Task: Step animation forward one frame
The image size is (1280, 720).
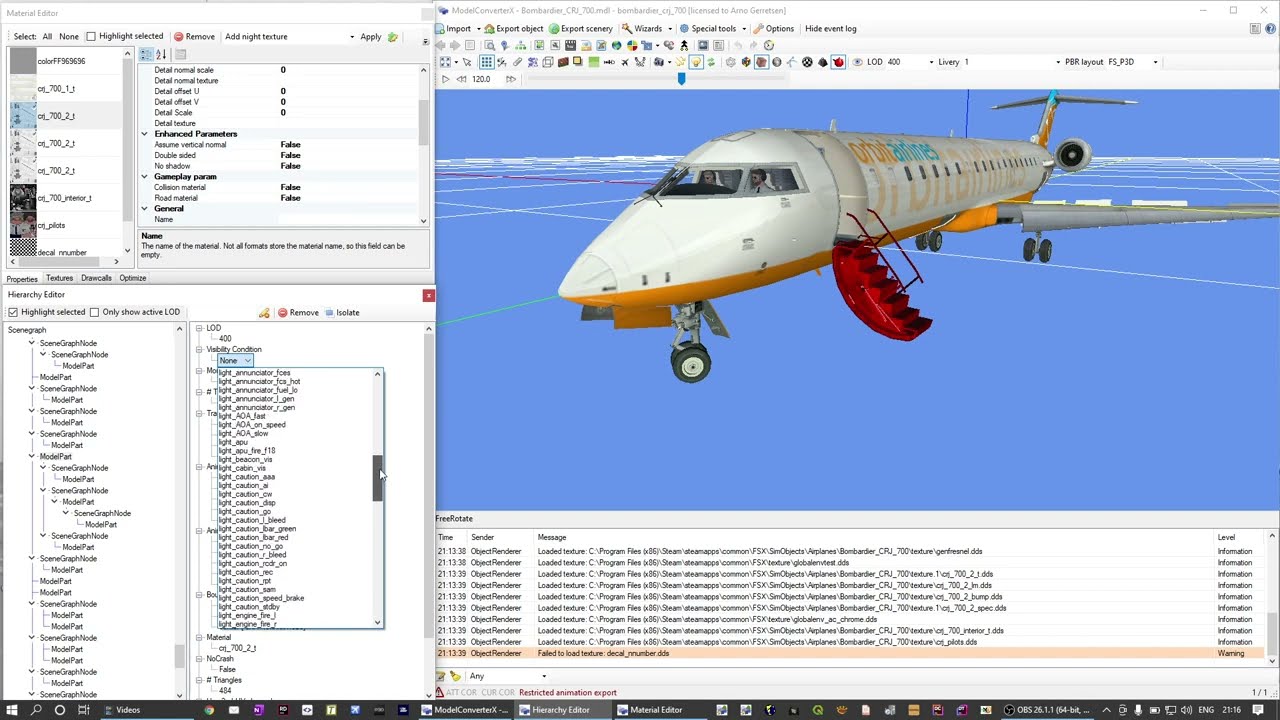Action: (511, 79)
